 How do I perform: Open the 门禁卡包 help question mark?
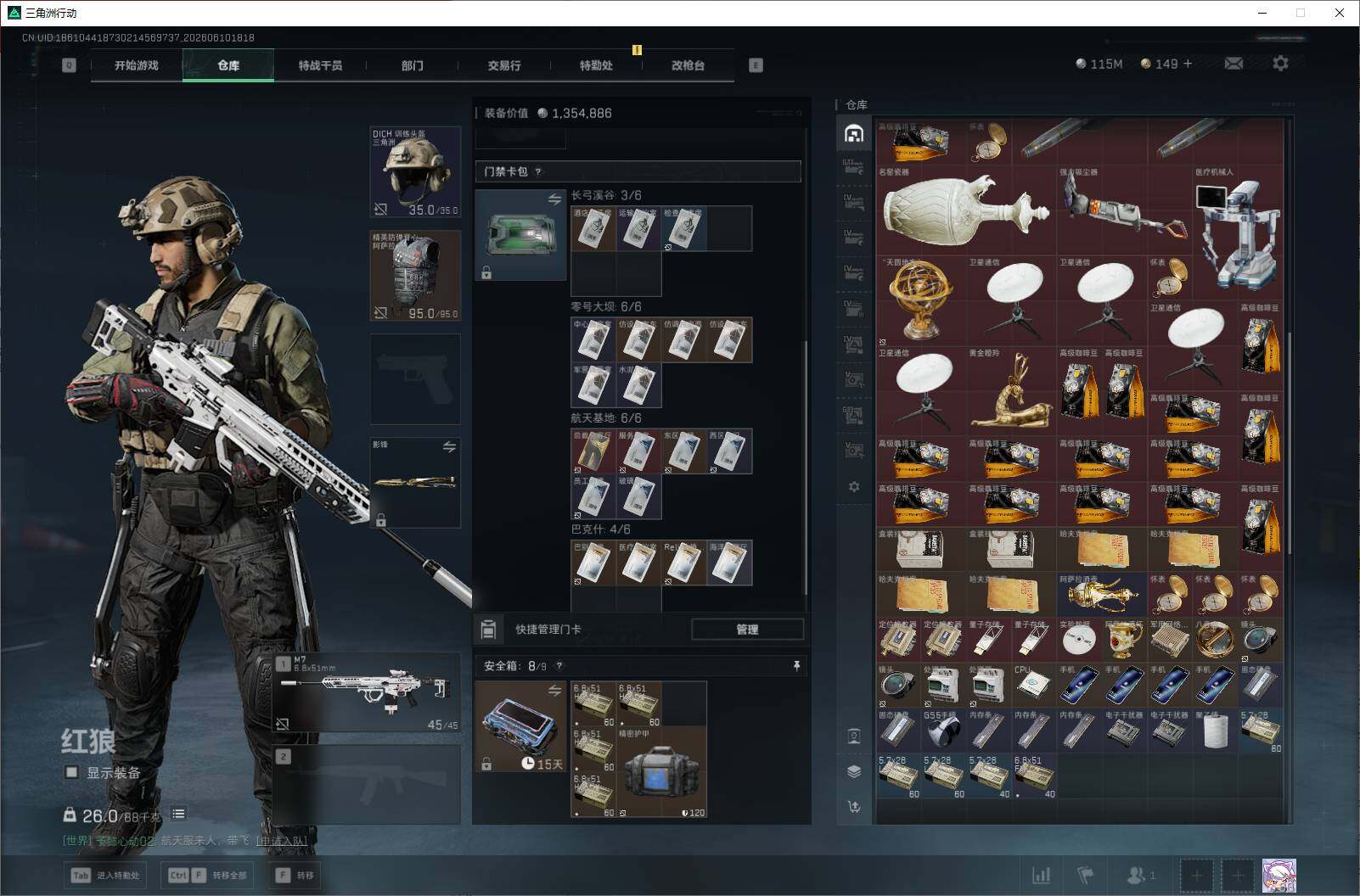point(538,171)
